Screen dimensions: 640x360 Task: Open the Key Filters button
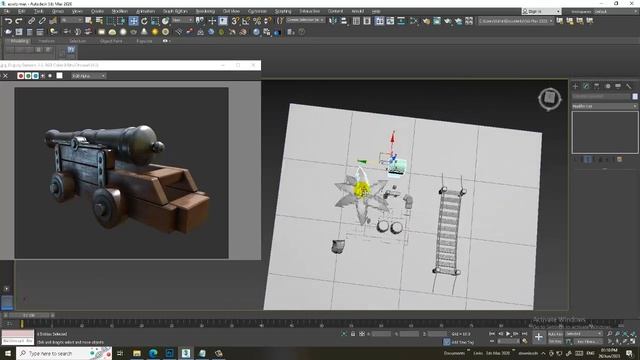(587, 341)
